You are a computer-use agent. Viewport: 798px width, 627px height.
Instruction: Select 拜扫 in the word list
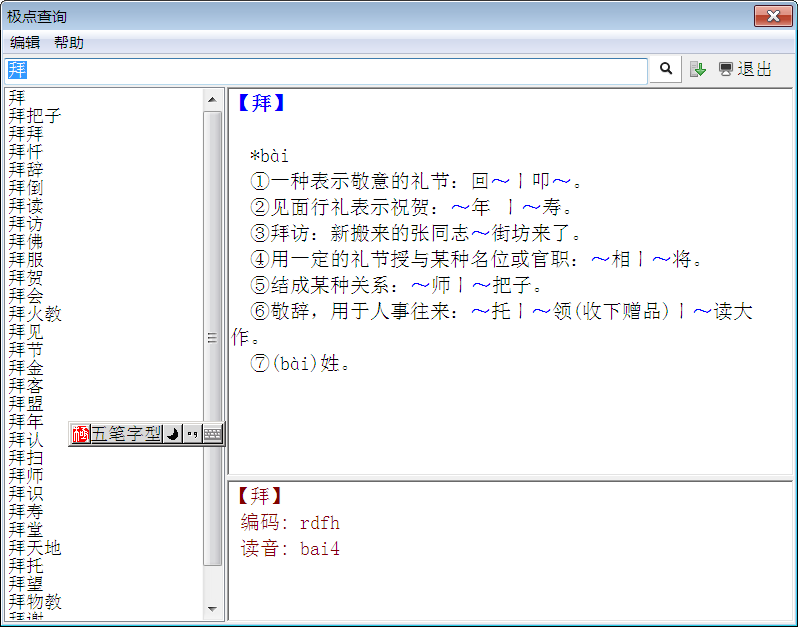pos(26,458)
